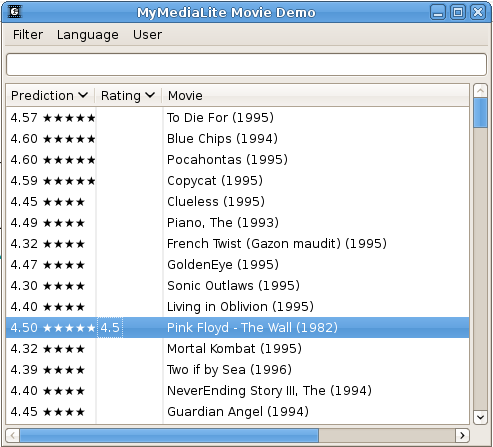The image size is (493, 447).
Task: Click the 4.5 rating cell for Pink Floyd
Action: [110, 328]
